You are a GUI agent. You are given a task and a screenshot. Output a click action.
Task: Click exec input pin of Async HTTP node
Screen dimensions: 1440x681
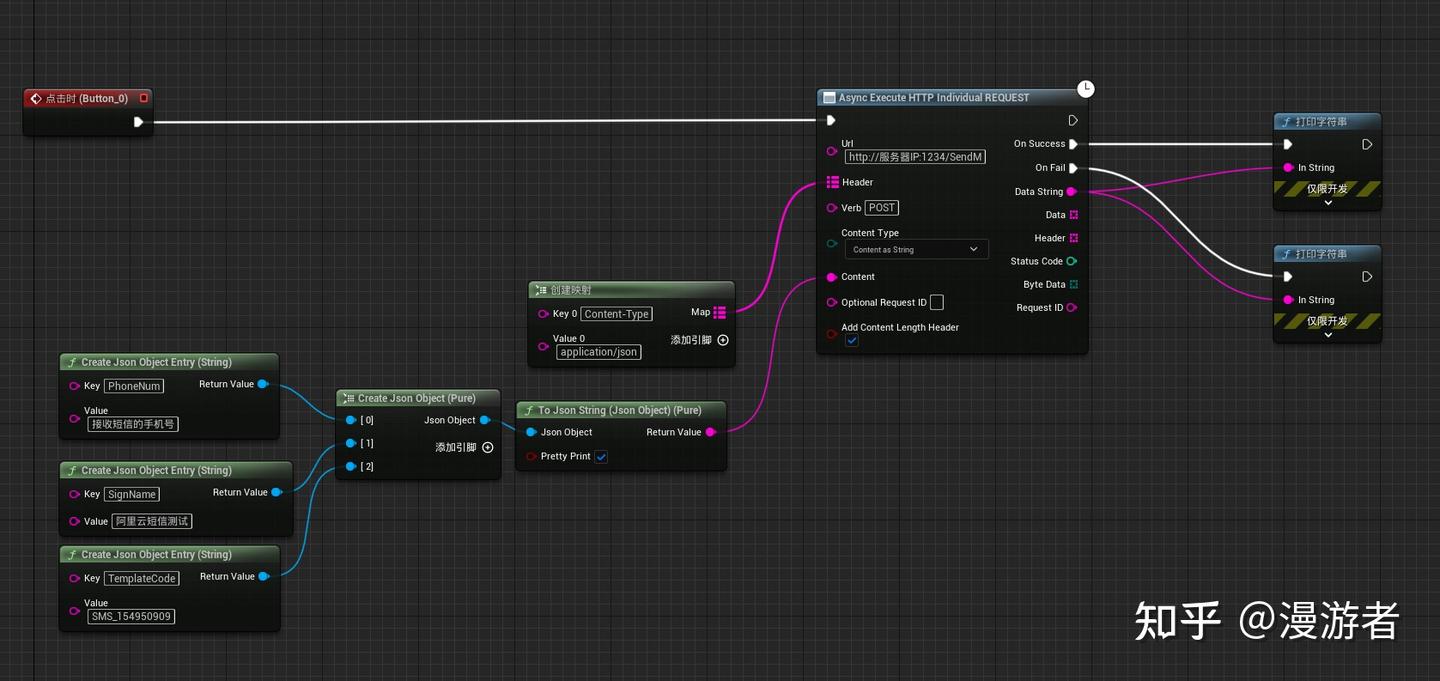(x=831, y=121)
